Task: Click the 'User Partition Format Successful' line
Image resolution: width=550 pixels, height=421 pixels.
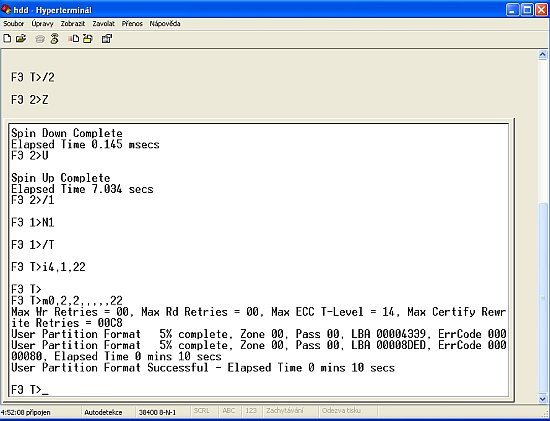Action: (x=203, y=368)
